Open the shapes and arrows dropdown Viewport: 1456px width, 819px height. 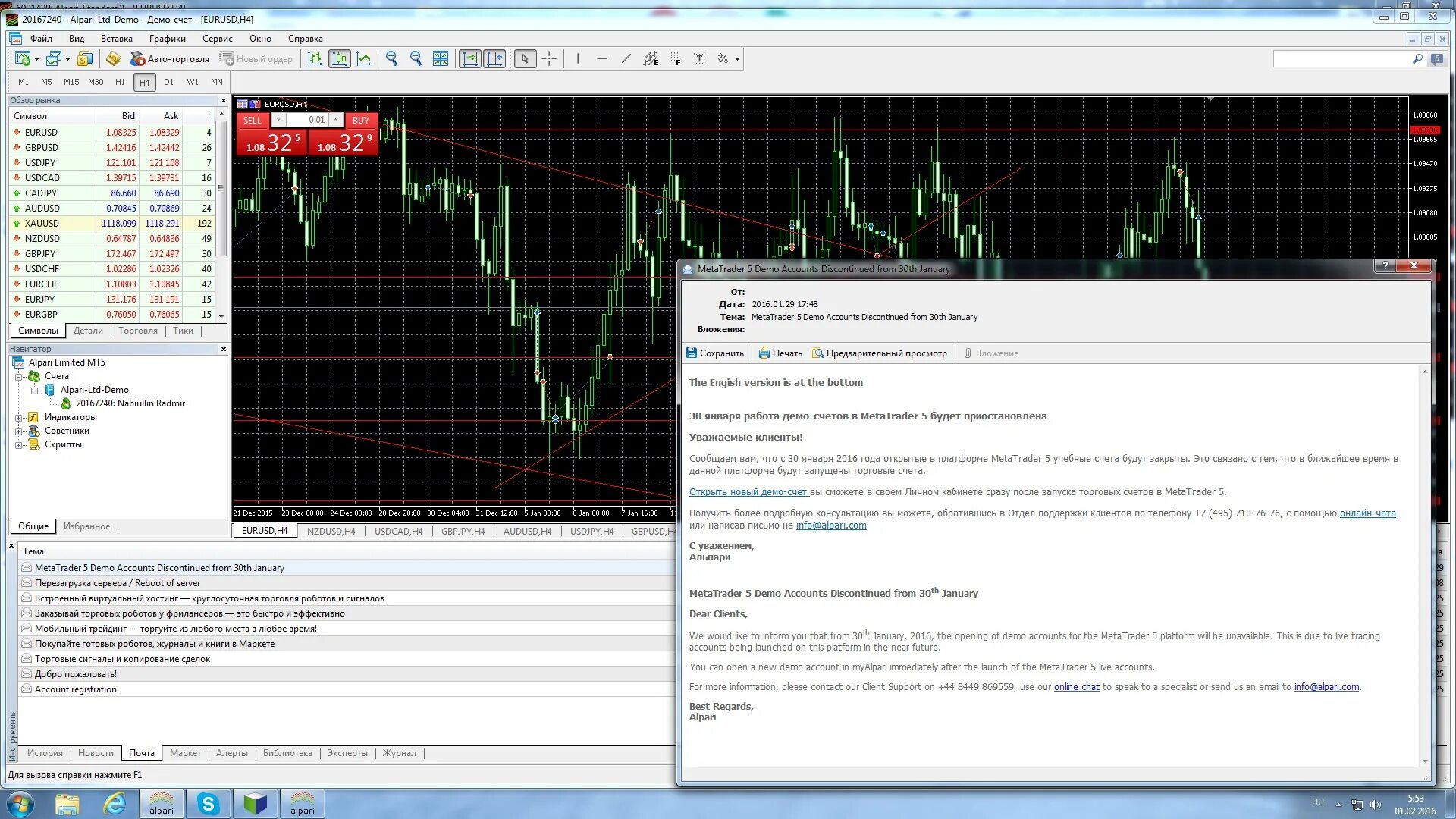click(737, 58)
